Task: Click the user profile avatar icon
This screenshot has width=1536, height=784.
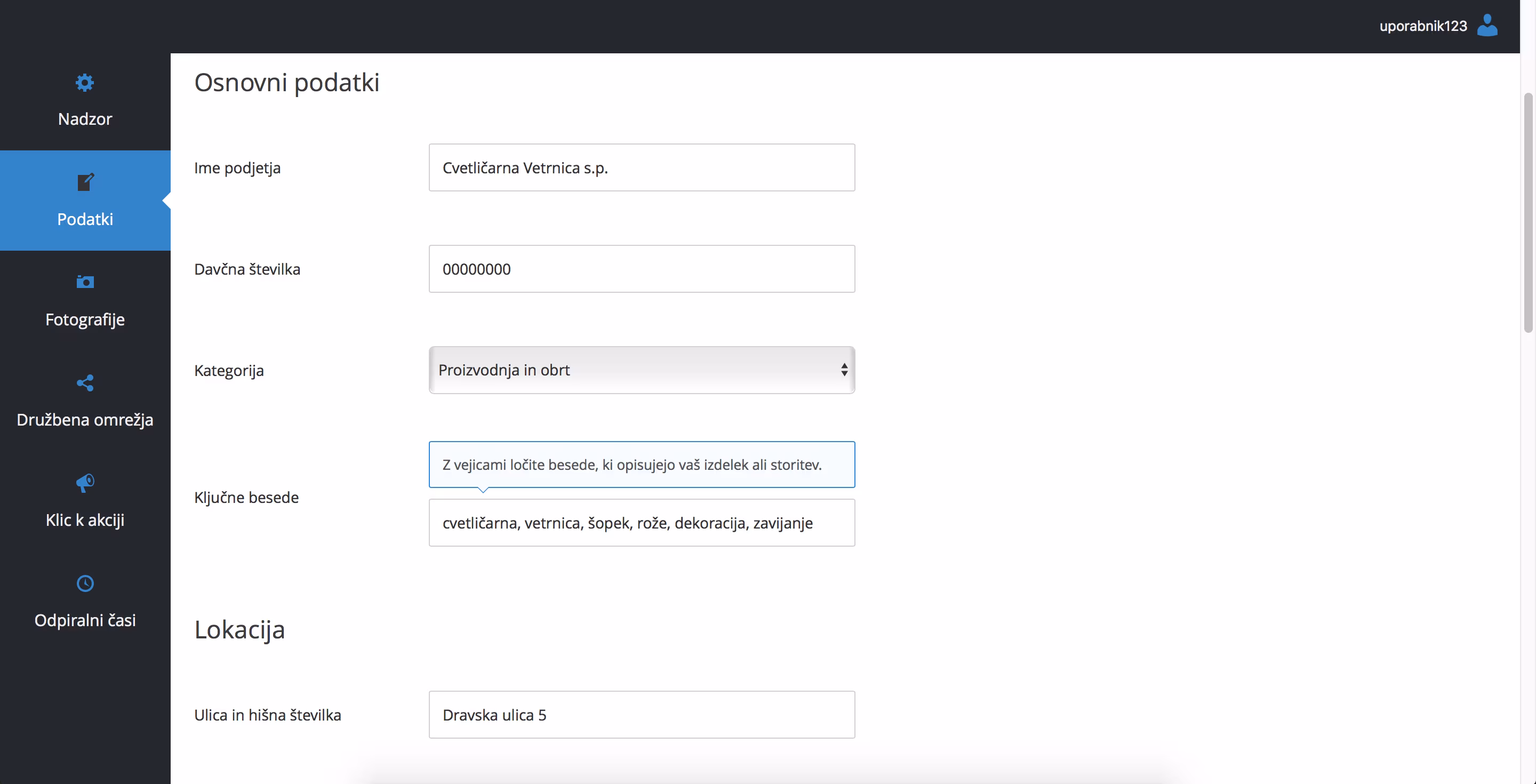Action: coord(1486,26)
